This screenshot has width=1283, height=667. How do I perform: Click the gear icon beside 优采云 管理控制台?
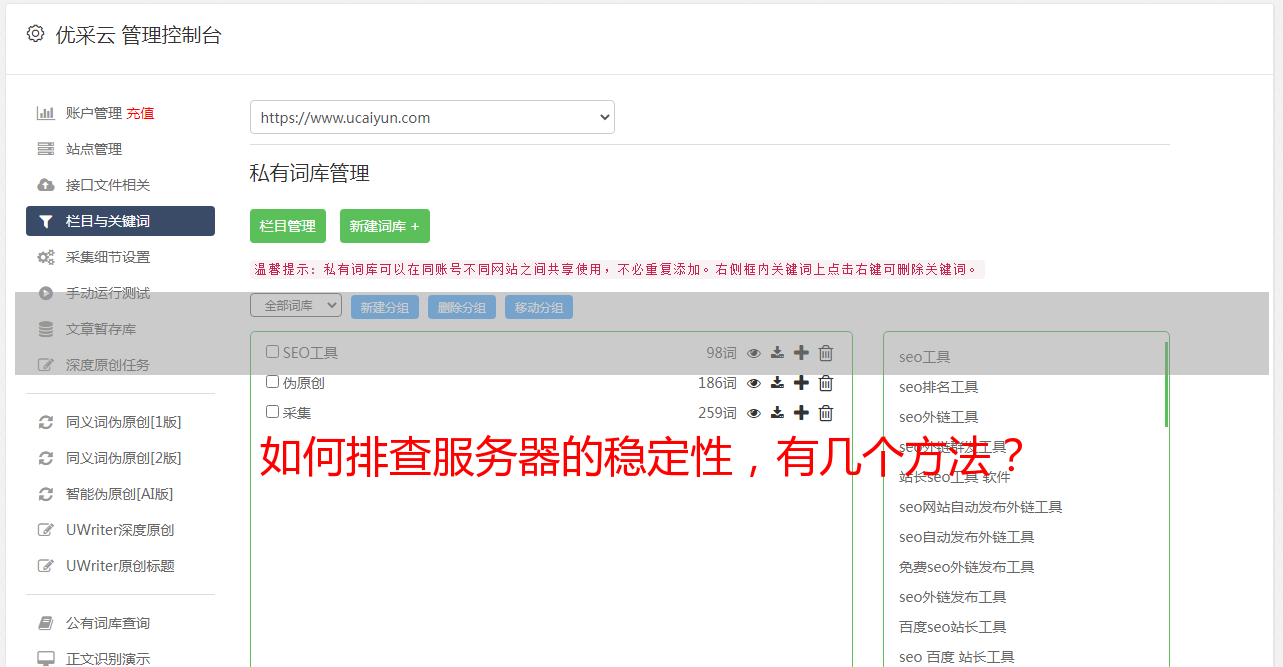tap(36, 34)
